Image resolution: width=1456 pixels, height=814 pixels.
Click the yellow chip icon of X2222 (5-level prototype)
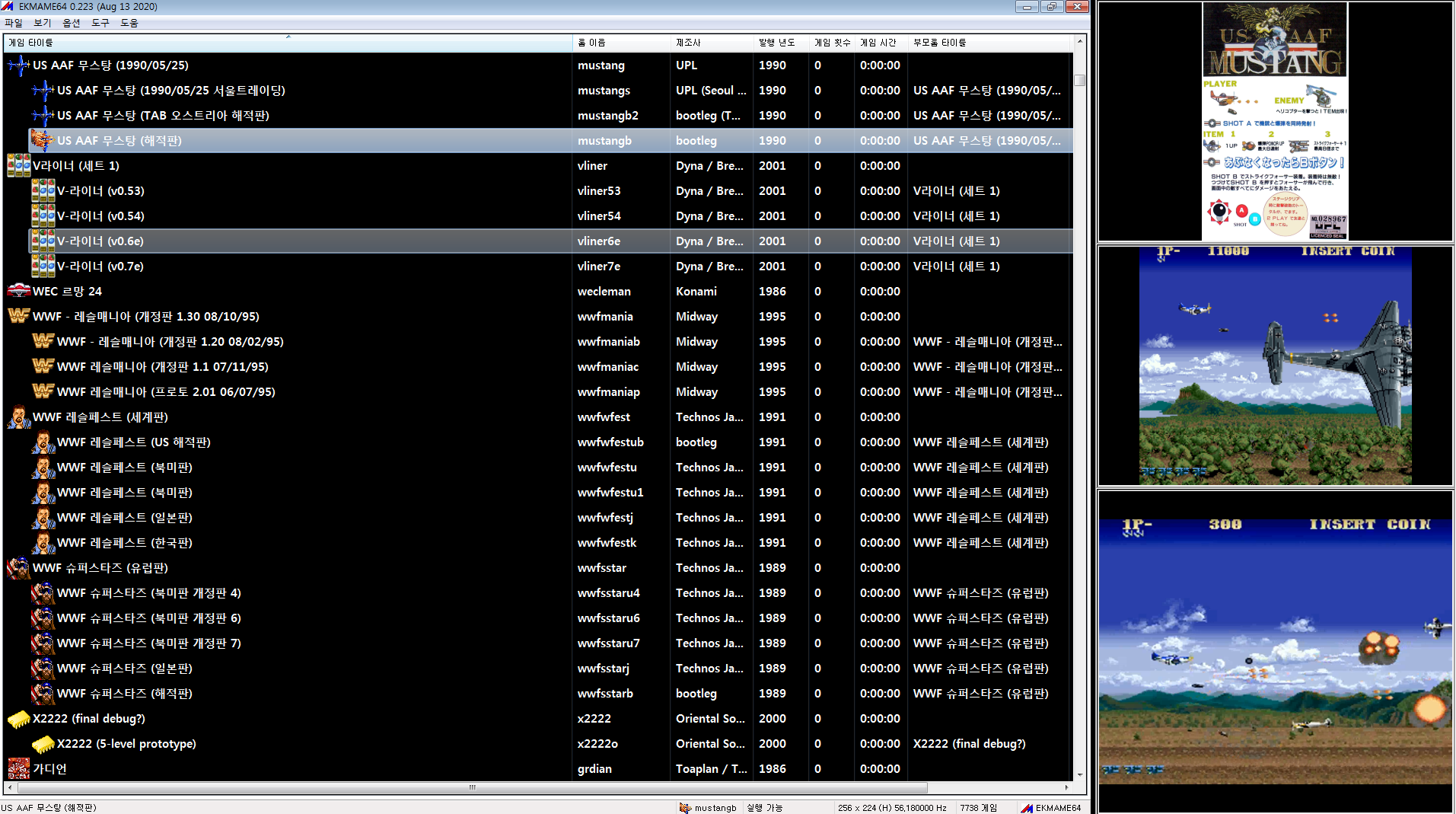click(x=43, y=744)
